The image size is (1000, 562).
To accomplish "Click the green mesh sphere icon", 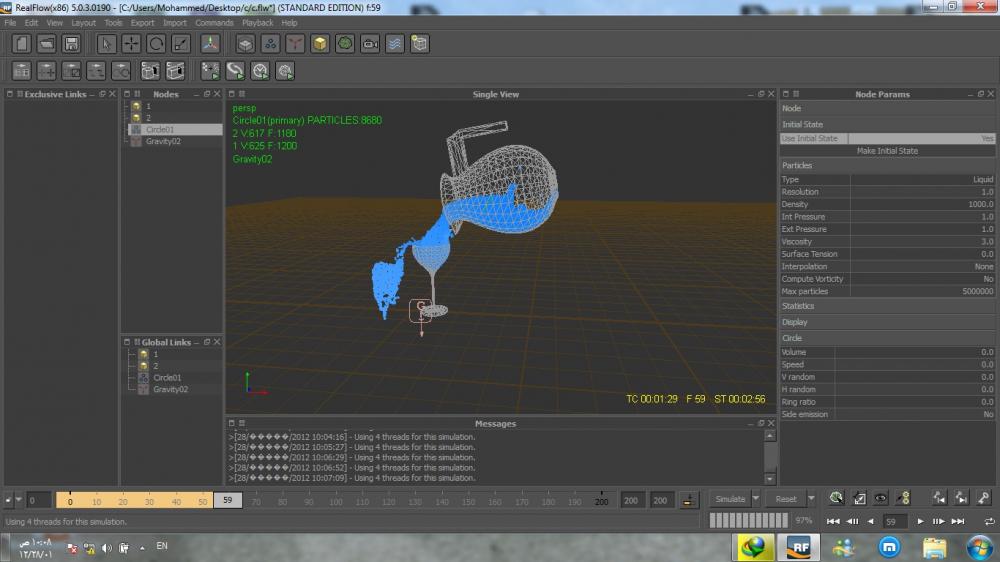I will (x=345, y=44).
